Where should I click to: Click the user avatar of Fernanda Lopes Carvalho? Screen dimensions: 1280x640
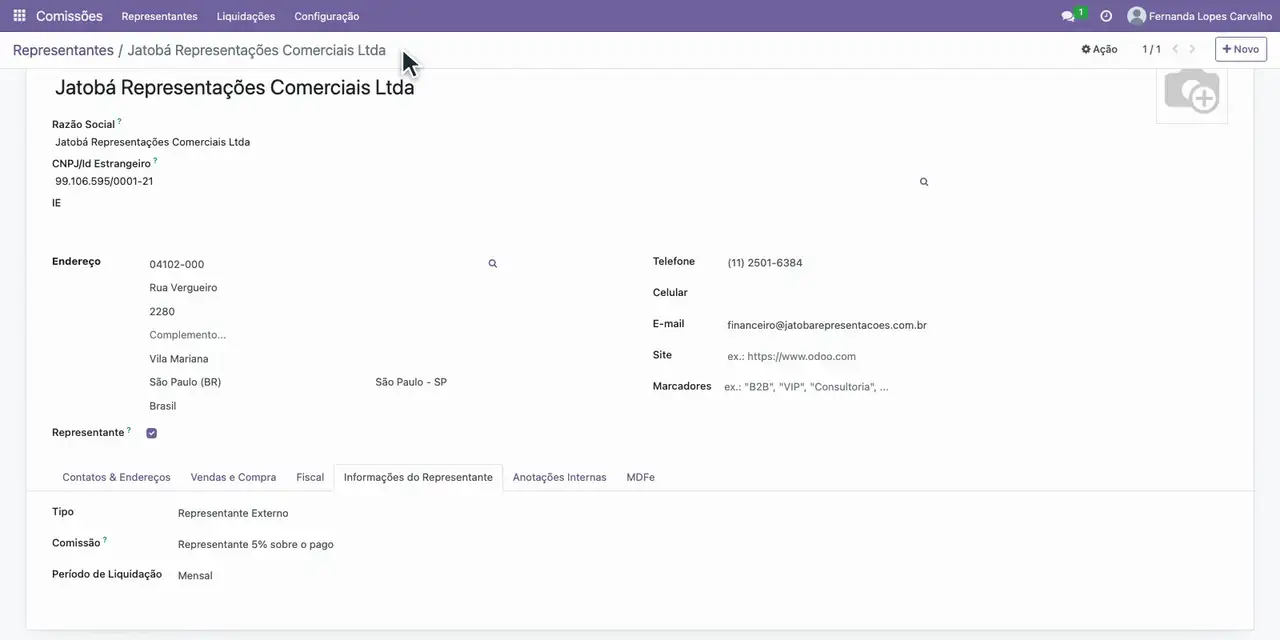(x=1136, y=16)
